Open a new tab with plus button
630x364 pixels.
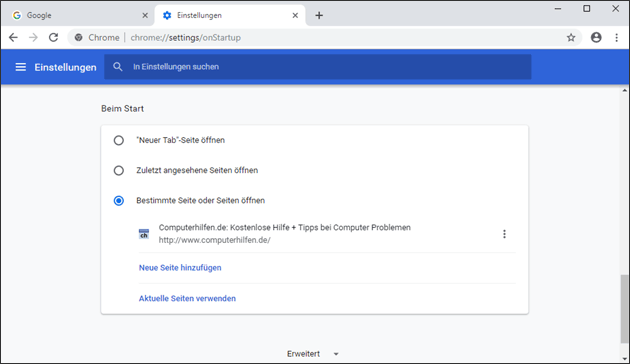point(319,15)
